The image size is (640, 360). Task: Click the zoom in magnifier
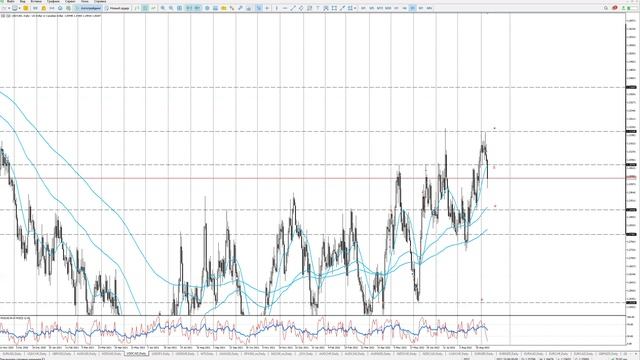(x=162, y=8)
